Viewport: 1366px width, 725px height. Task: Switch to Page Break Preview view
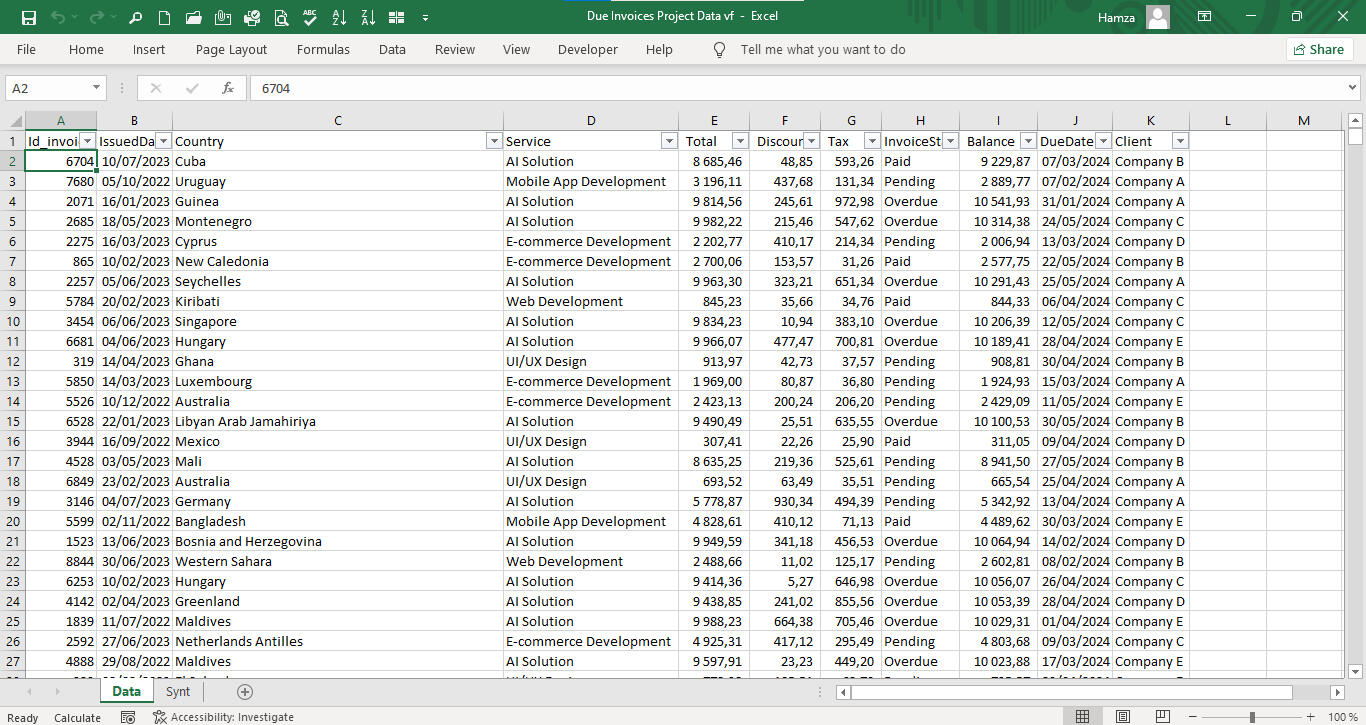(x=1164, y=717)
